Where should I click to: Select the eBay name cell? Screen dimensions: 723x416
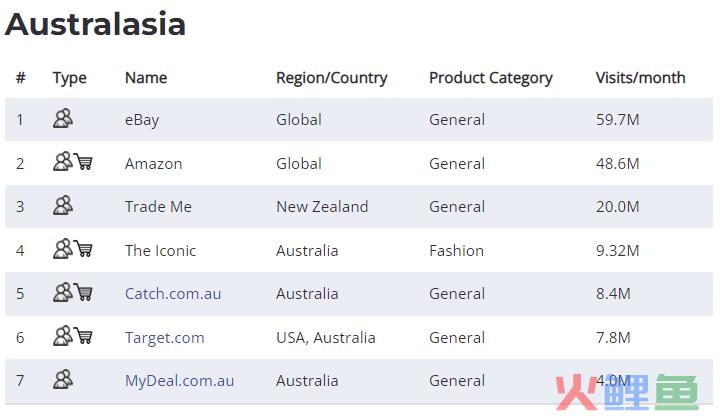pyautogui.click(x=142, y=120)
